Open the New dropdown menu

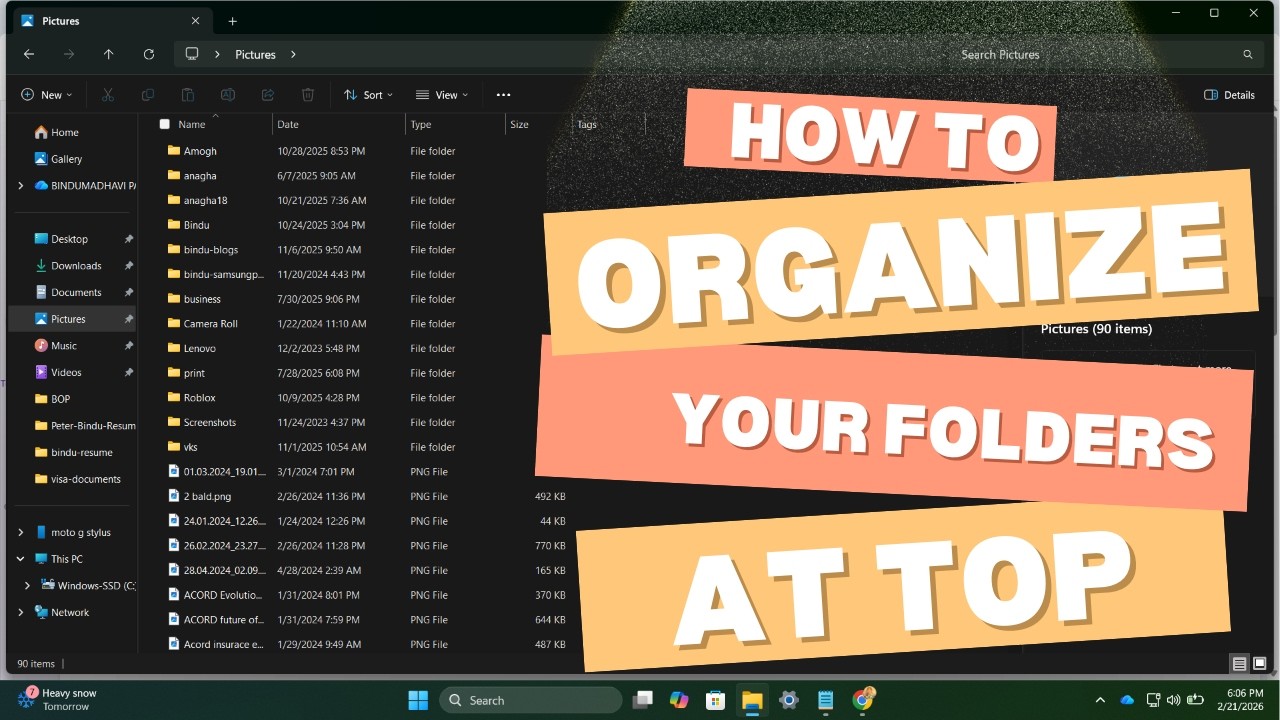(46, 95)
